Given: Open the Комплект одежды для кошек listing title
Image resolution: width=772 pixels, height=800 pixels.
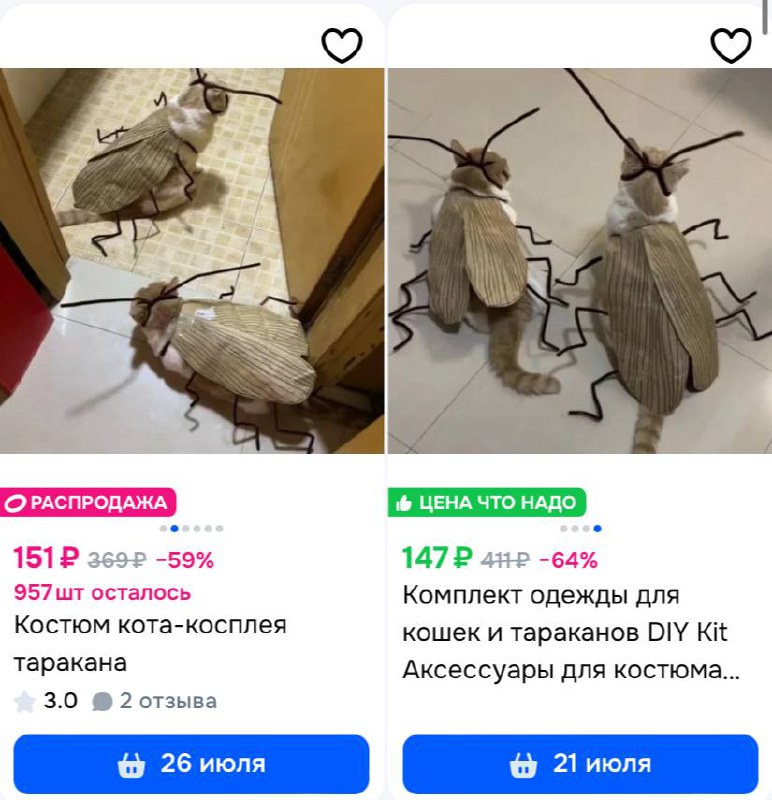Looking at the screenshot, I should click(x=571, y=632).
